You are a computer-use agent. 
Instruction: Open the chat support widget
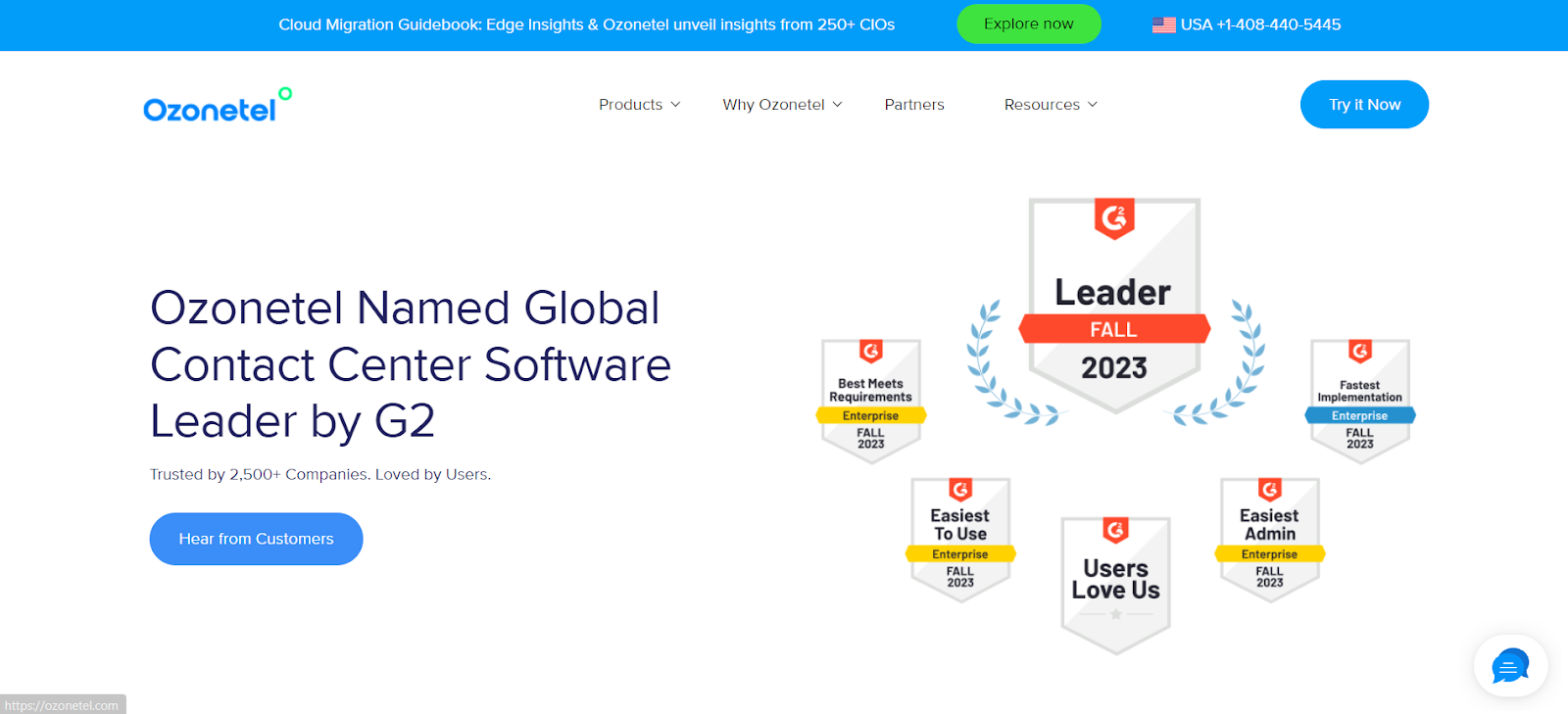point(1509,666)
